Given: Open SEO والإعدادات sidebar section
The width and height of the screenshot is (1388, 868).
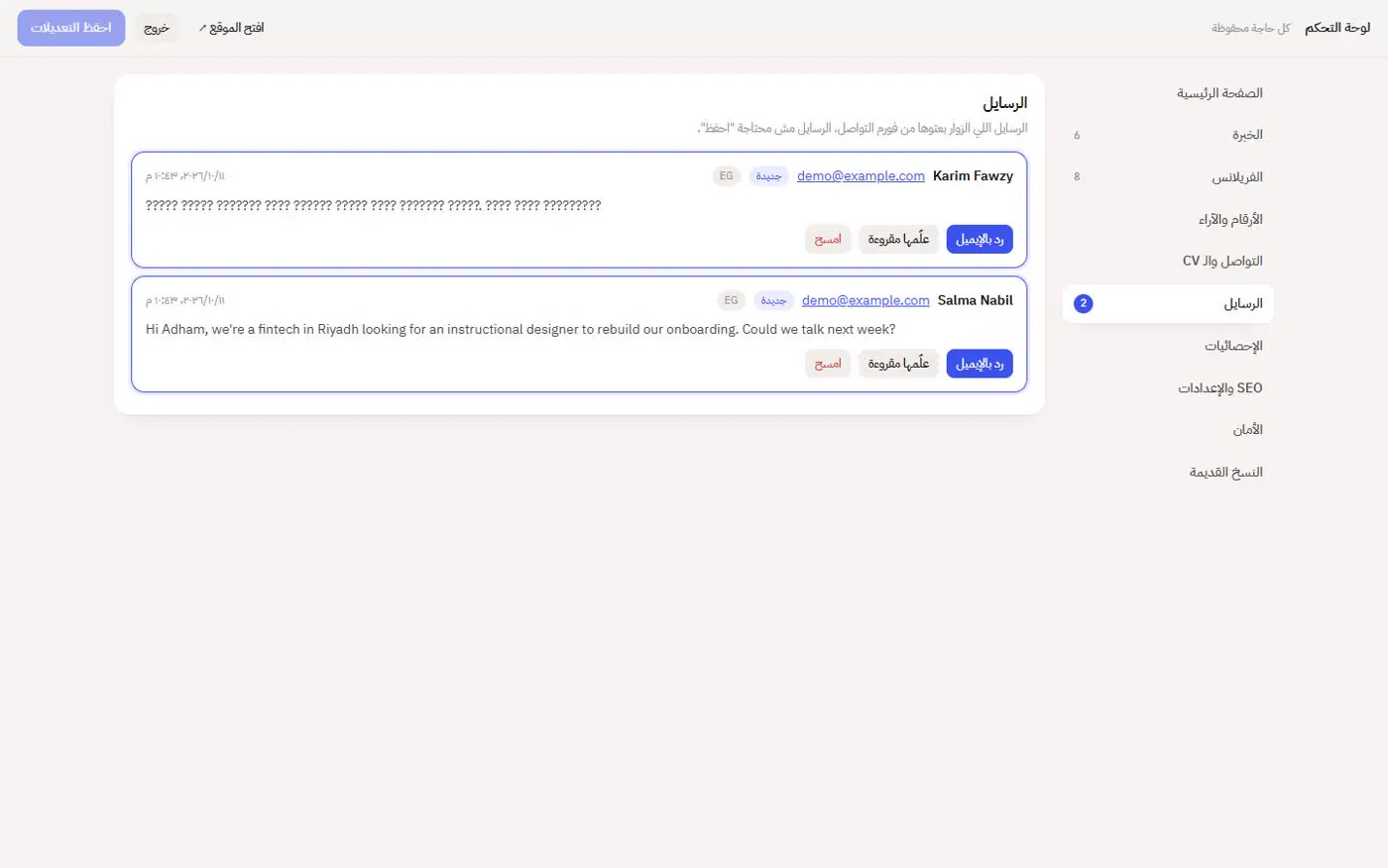Looking at the screenshot, I should [1168, 387].
